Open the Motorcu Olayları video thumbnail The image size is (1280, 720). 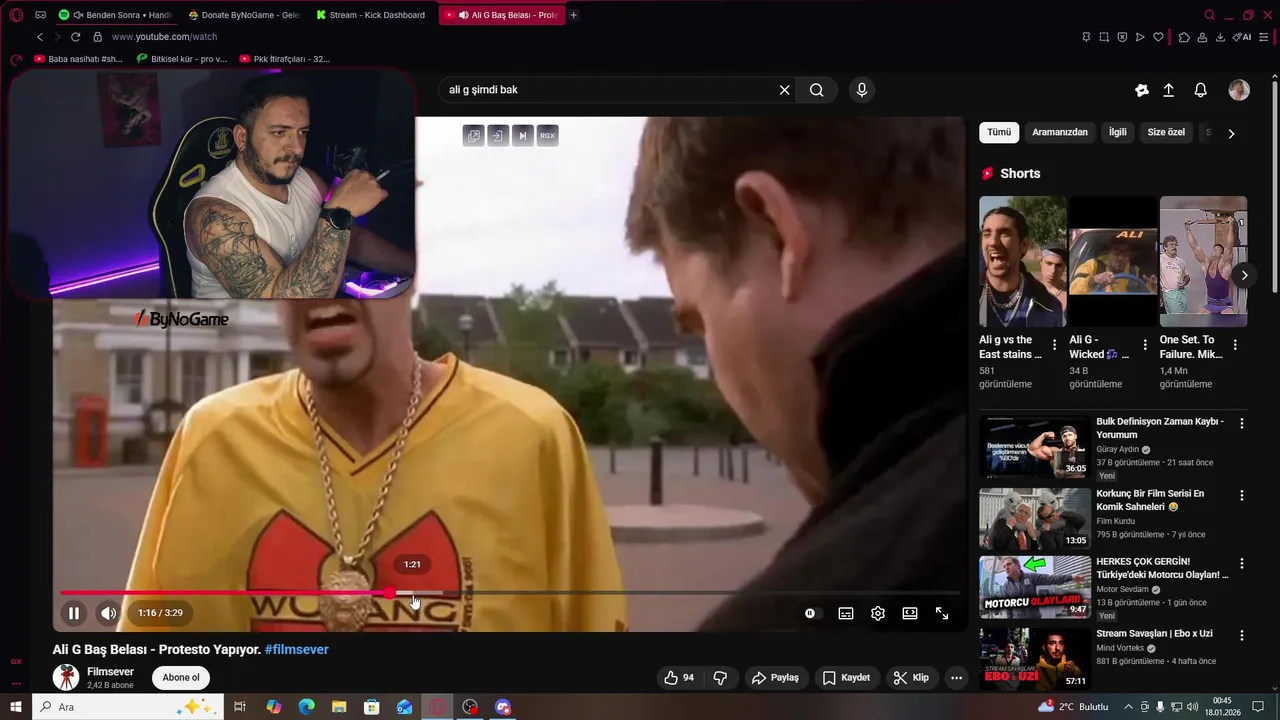(x=1034, y=587)
